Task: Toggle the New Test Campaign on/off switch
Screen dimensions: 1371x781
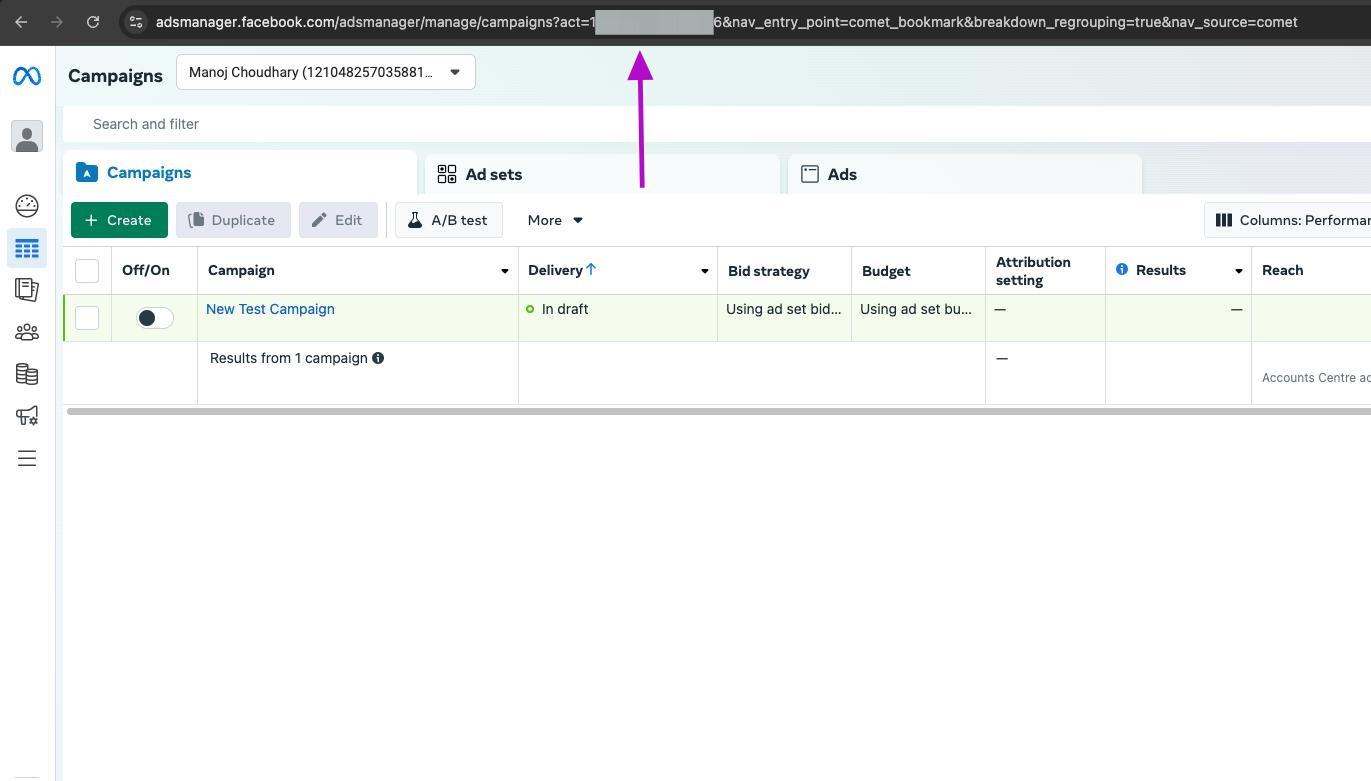Action: tap(155, 318)
